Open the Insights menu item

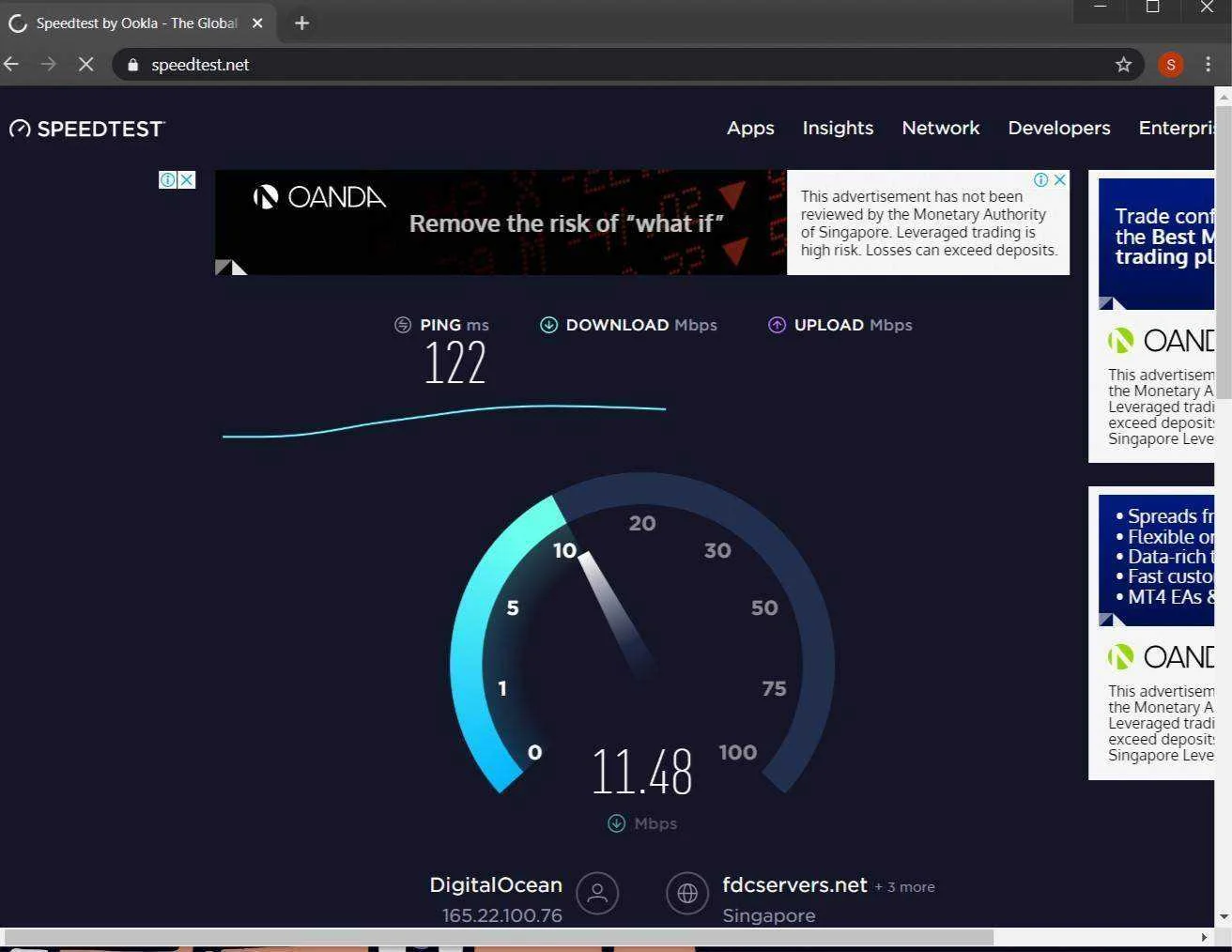(838, 128)
